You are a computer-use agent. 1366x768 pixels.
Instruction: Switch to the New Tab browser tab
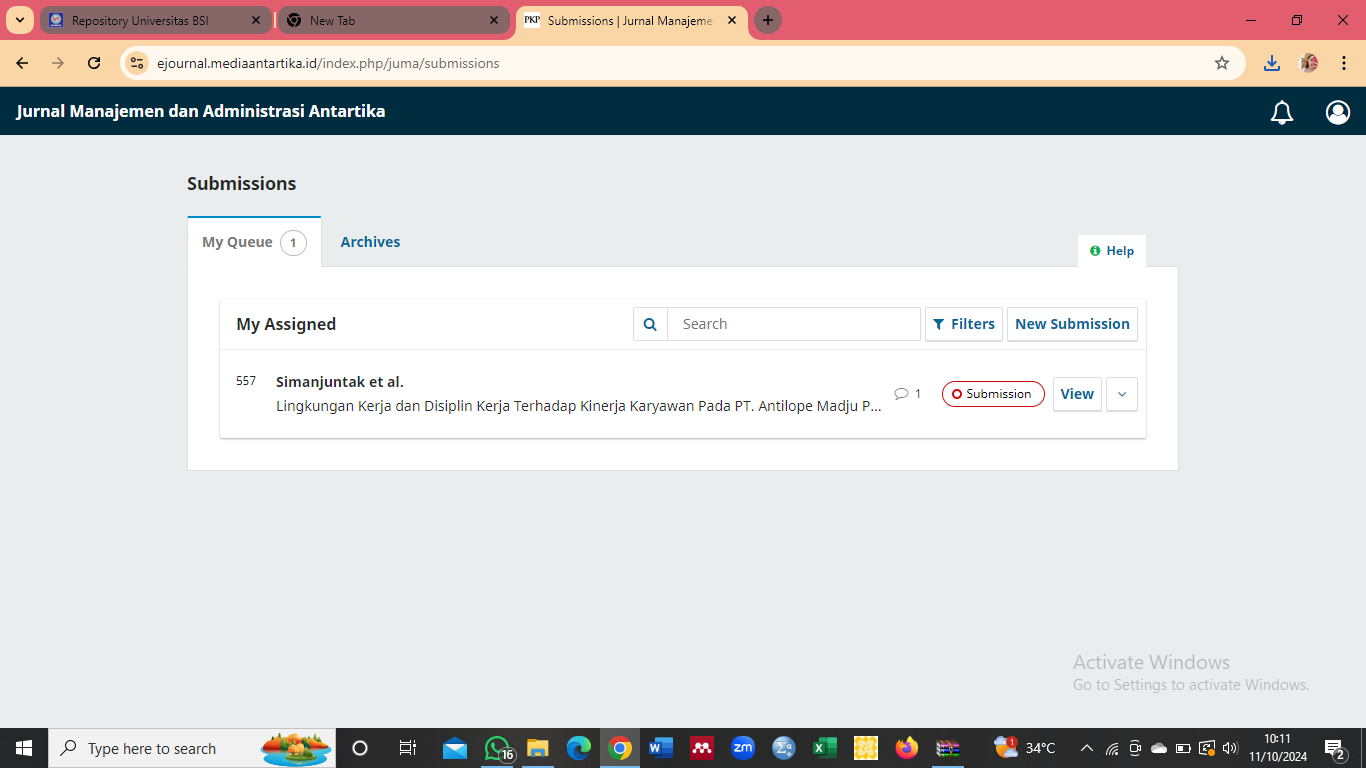[x=393, y=20]
